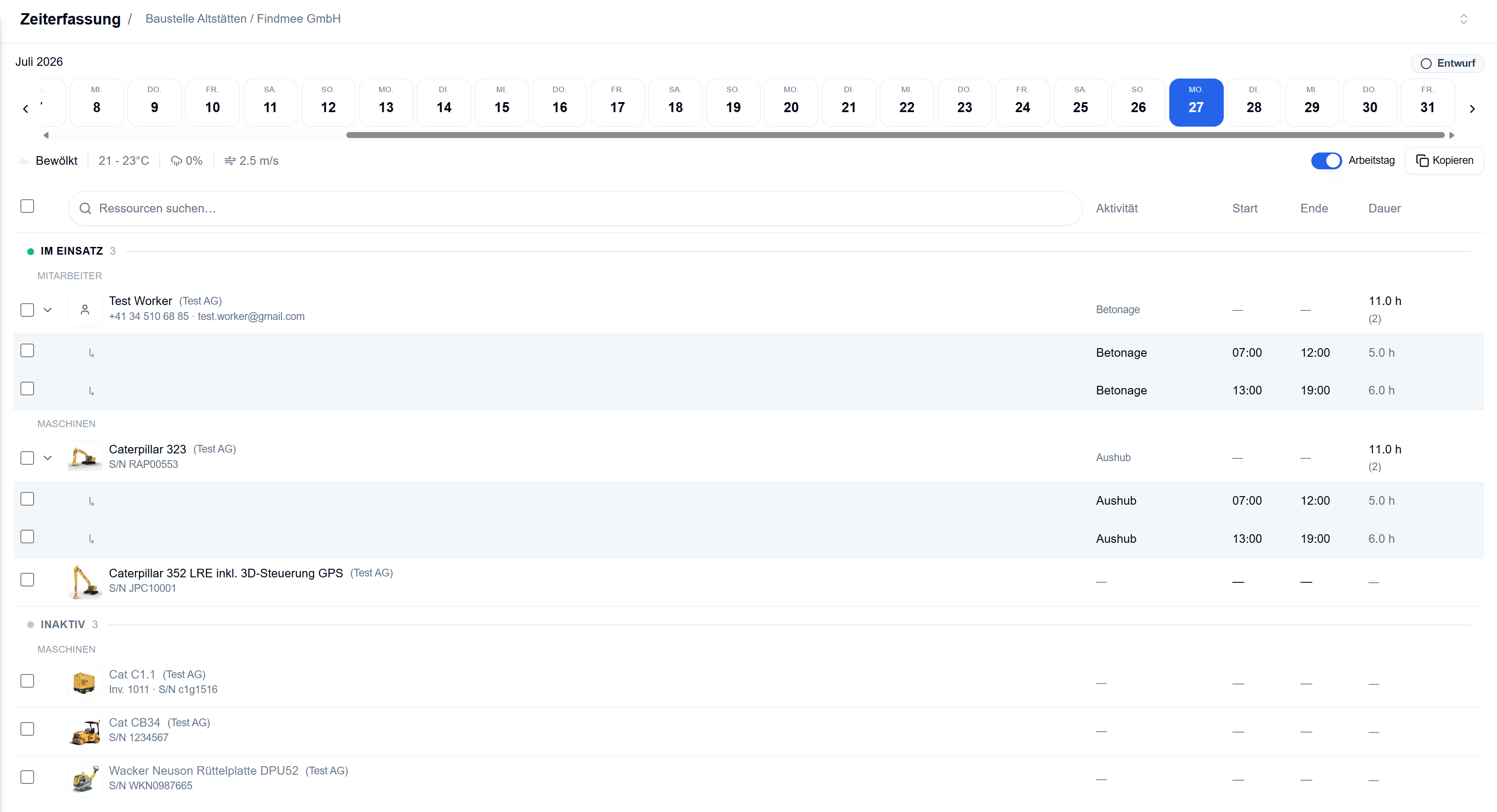
Task: Select Friday 24 in date strip
Action: (x=1023, y=102)
